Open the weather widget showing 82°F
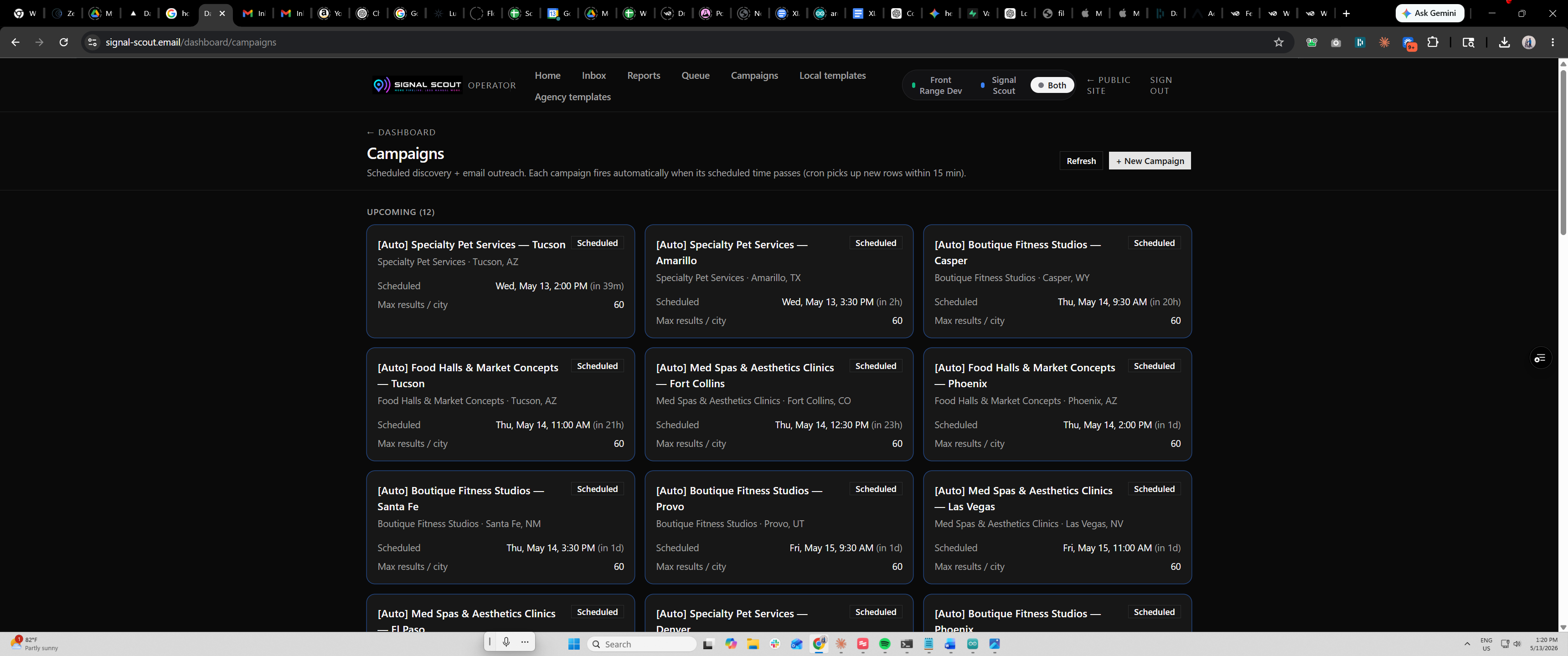1568x656 pixels. pos(35,644)
